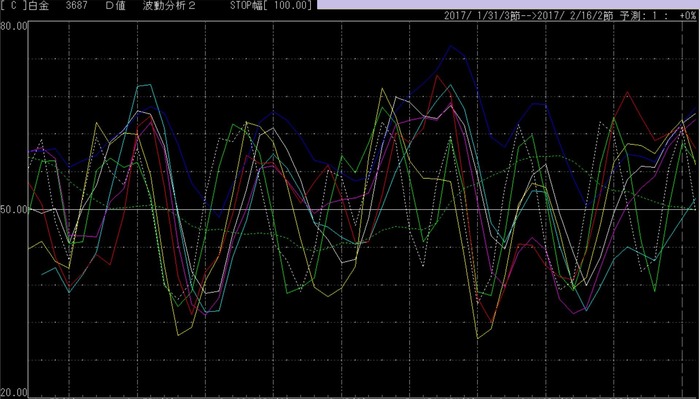Click the 白金 instrument name label
The width and height of the screenshot is (700, 399).
[40, 5]
